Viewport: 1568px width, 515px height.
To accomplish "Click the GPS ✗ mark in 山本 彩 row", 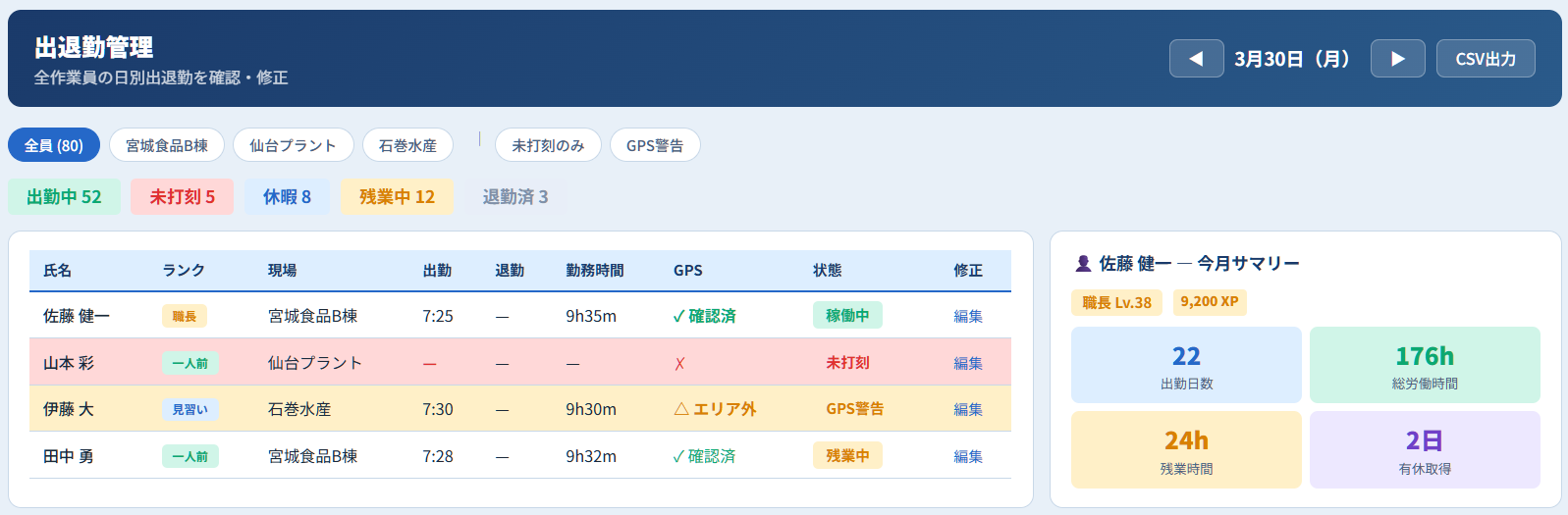I will point(679,363).
